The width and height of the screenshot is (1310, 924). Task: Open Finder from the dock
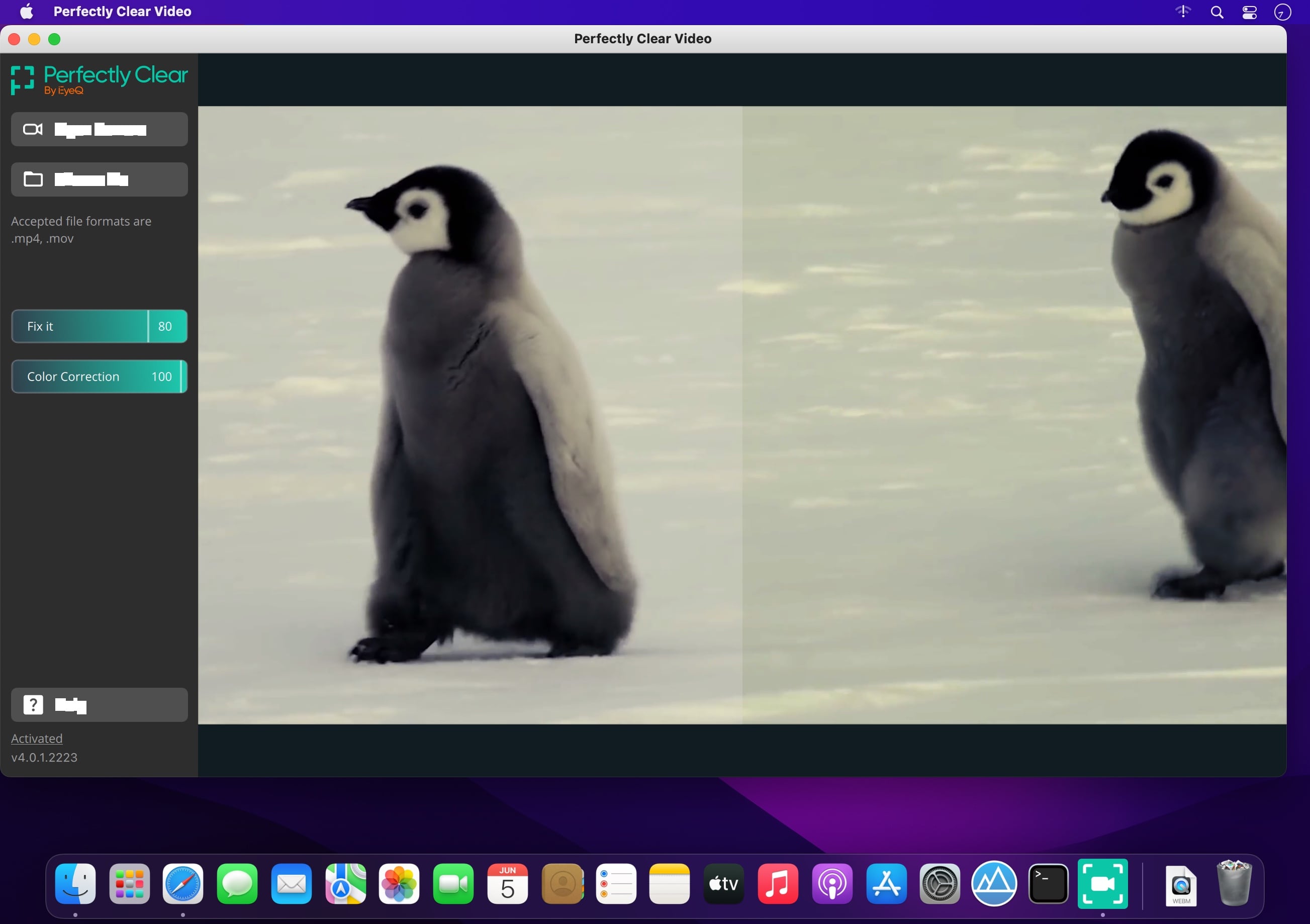tap(77, 884)
